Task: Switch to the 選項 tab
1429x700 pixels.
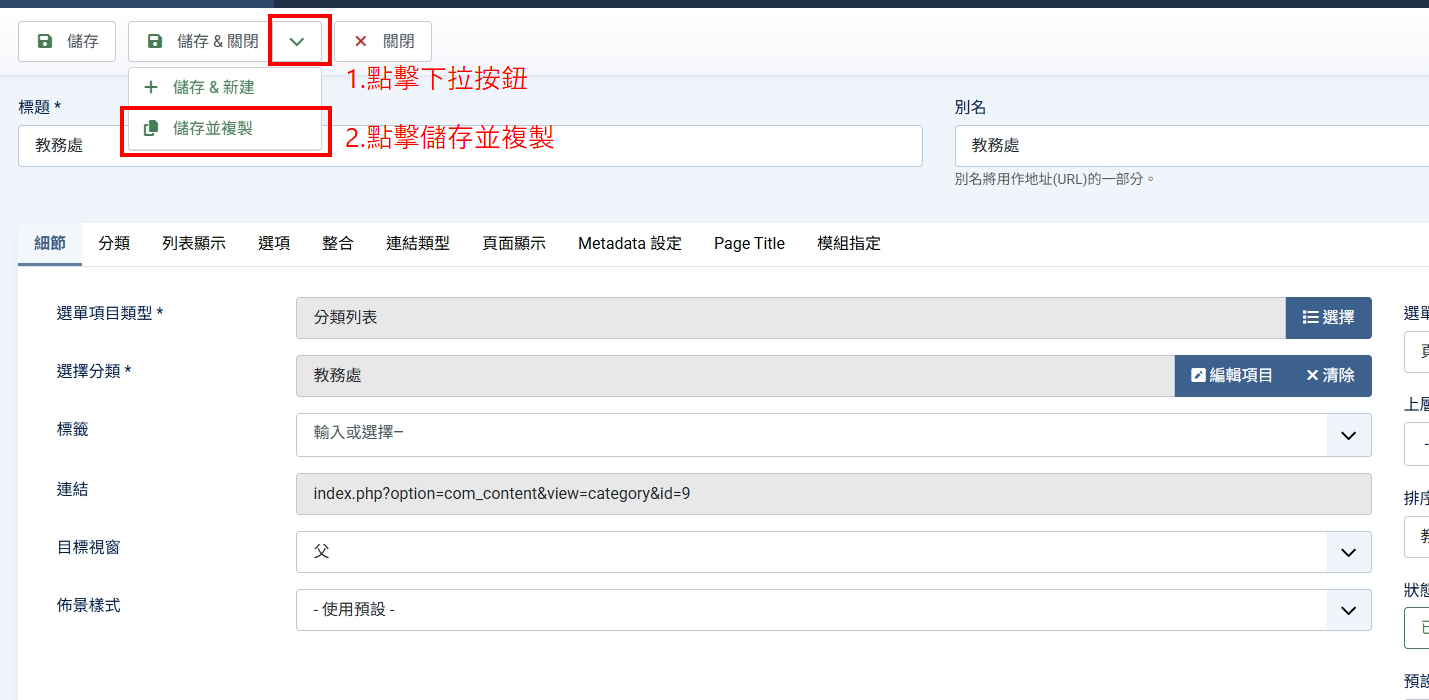Action: 273,243
